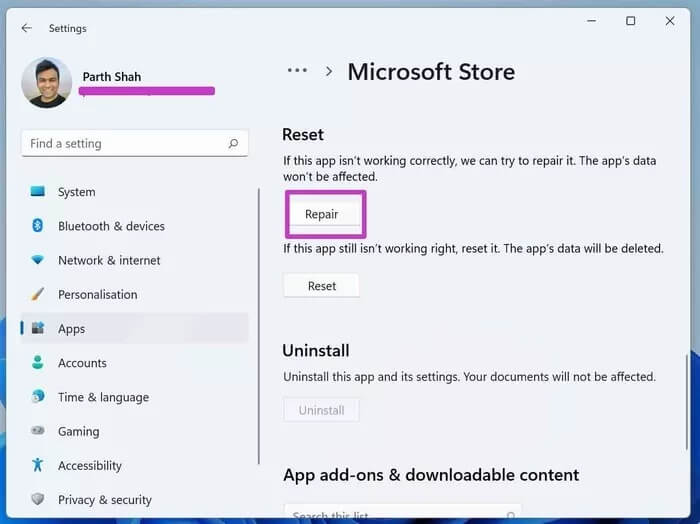Open Time & language settings
This screenshot has height=524, width=700.
134,397
